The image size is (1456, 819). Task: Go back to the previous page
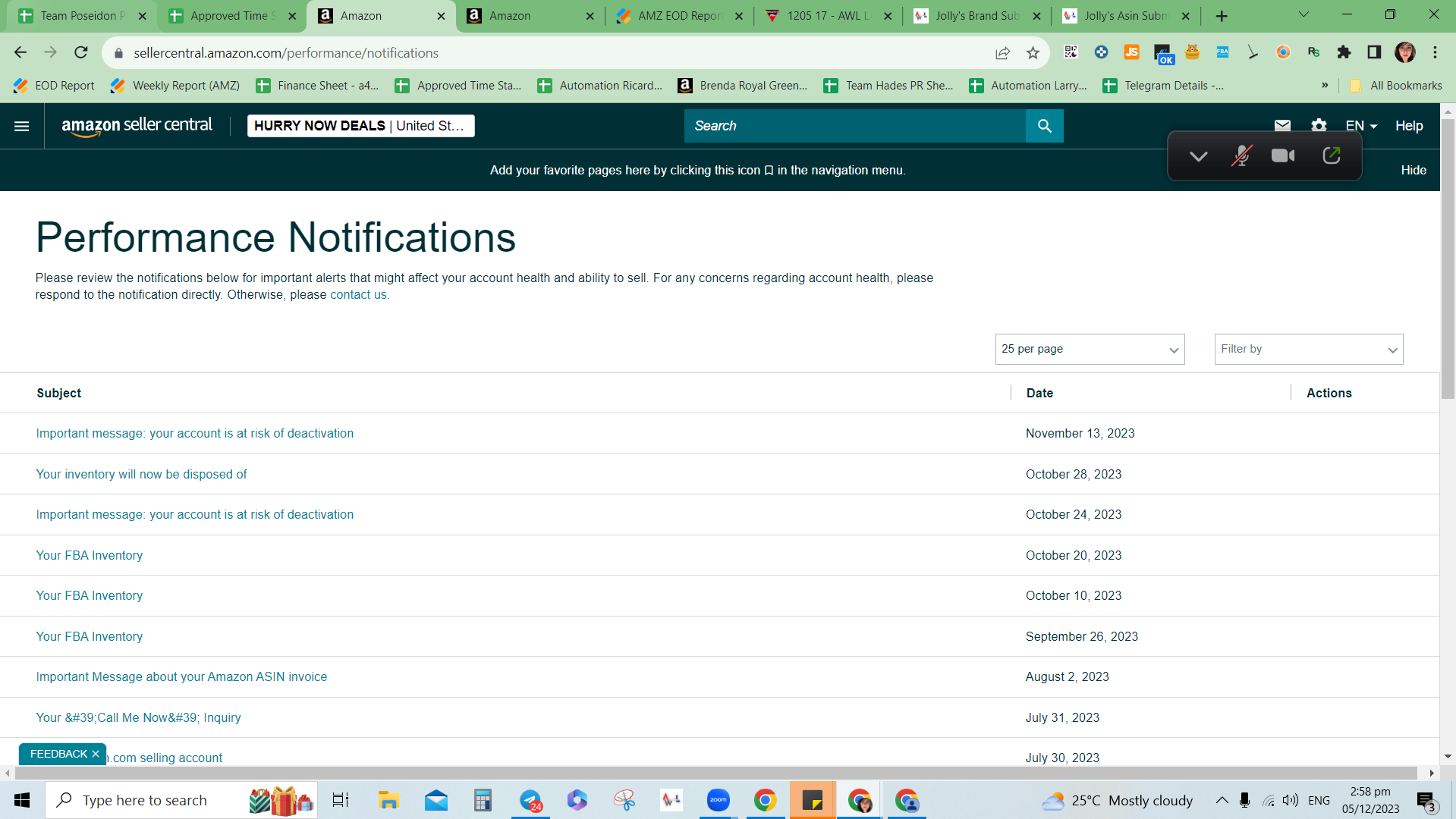pos(20,52)
